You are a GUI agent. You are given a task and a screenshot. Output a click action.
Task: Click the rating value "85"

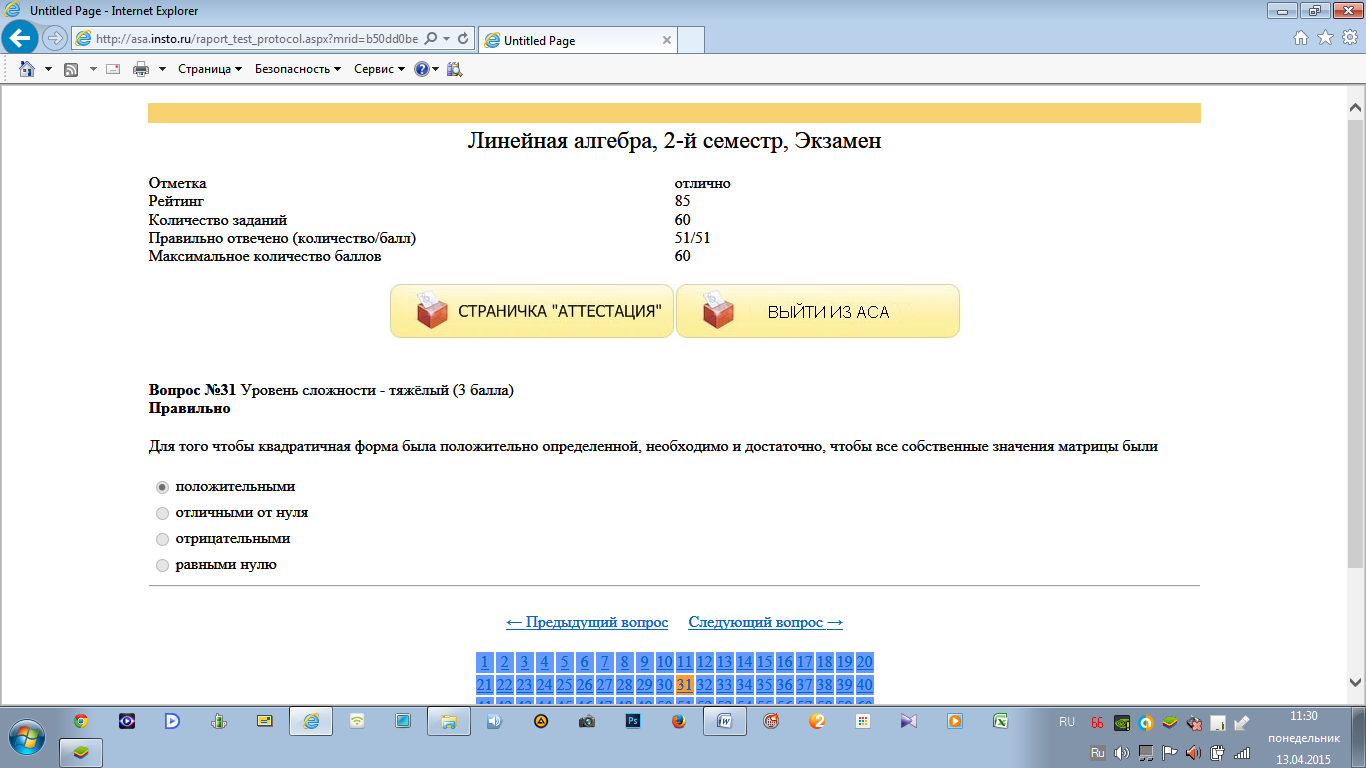pos(683,201)
